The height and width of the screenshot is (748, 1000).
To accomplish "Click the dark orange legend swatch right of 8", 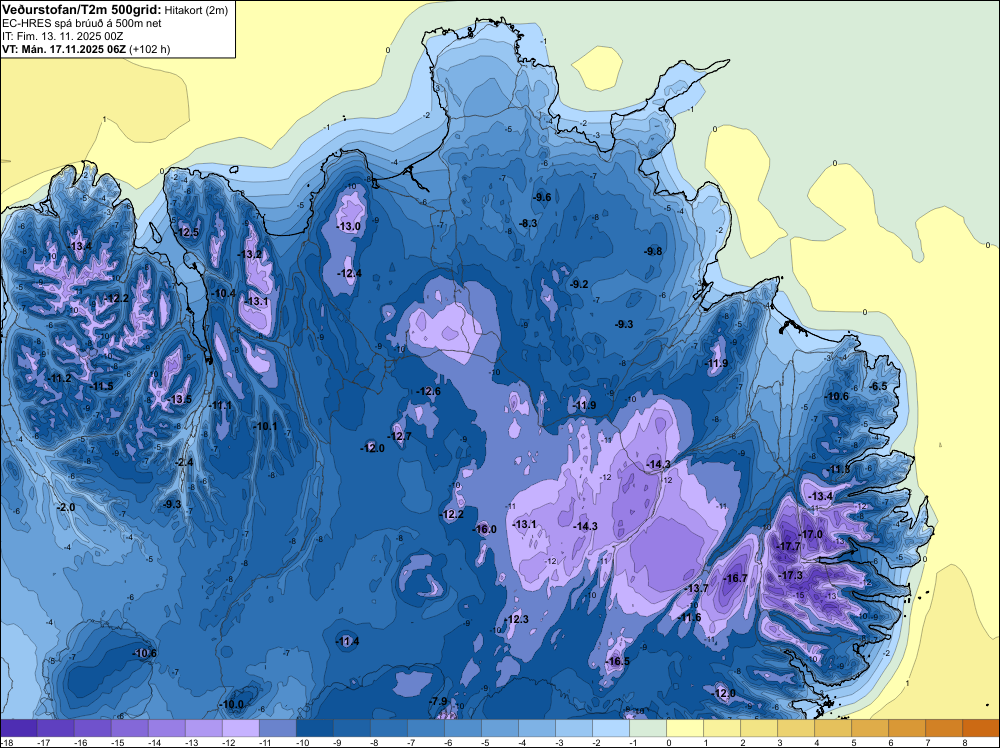I will (981, 728).
